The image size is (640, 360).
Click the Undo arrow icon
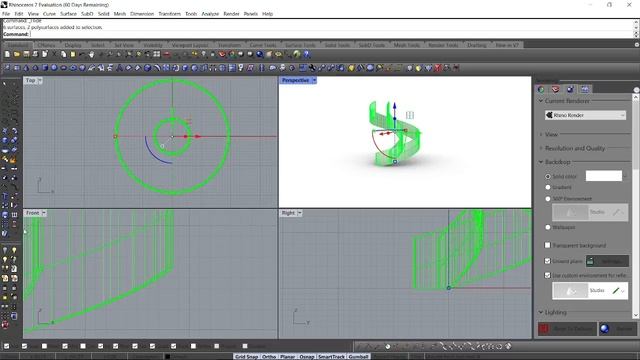point(82,54)
